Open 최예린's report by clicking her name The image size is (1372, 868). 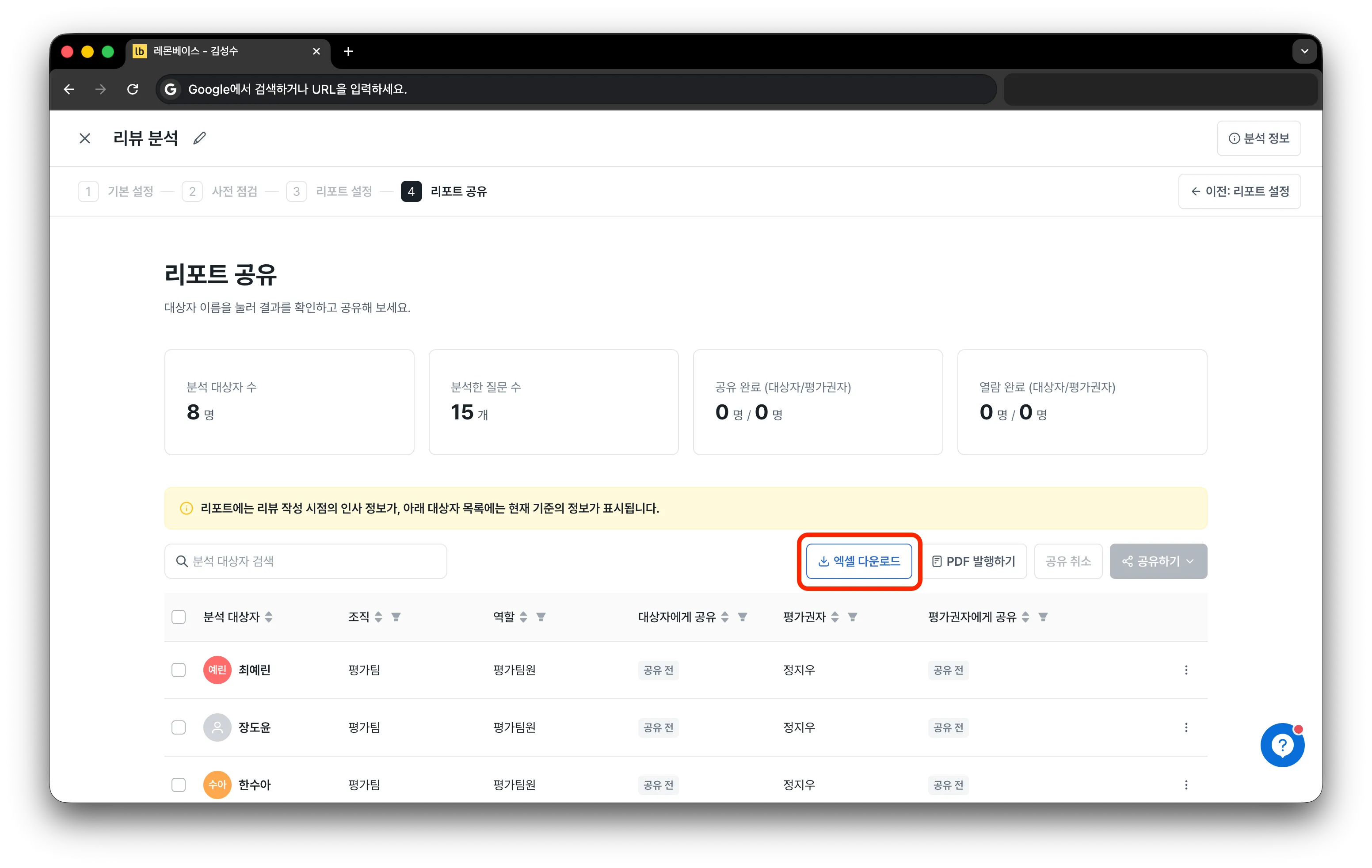254,670
